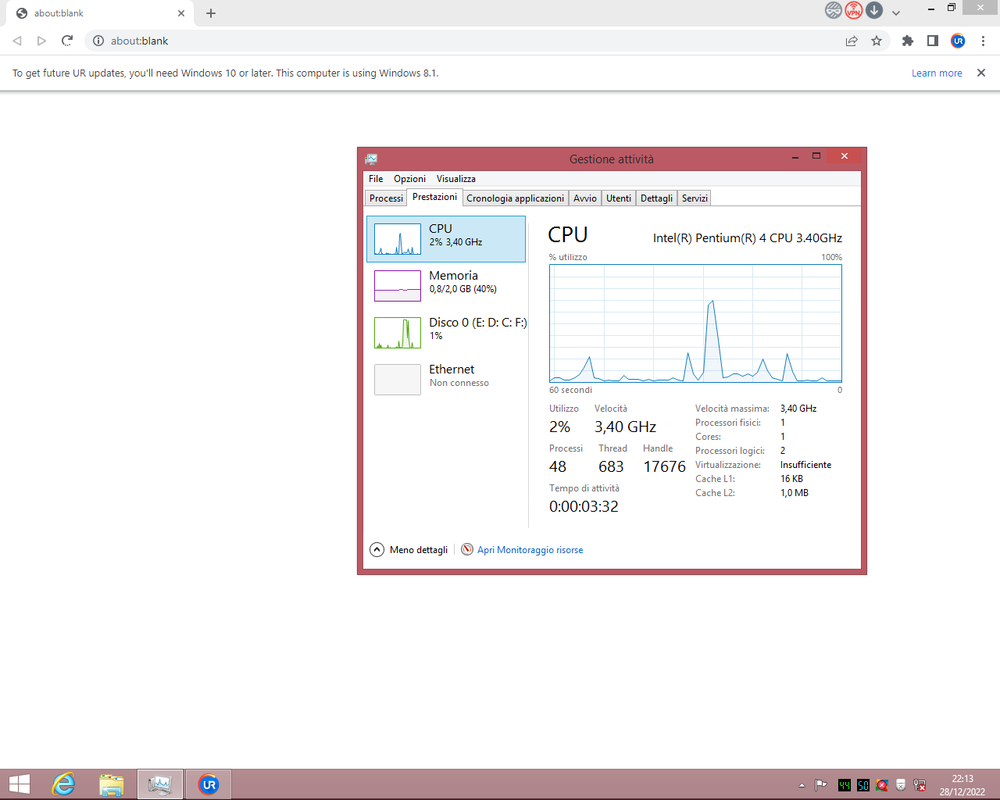Click the cyan 58 tray icon
1000x800 pixels.
(x=863, y=785)
